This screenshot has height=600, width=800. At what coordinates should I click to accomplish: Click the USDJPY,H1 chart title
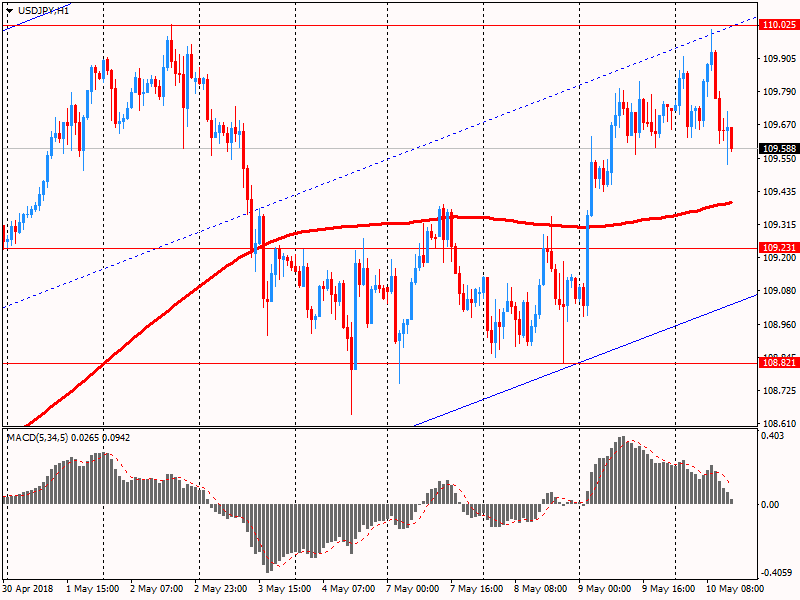[x=43, y=11]
